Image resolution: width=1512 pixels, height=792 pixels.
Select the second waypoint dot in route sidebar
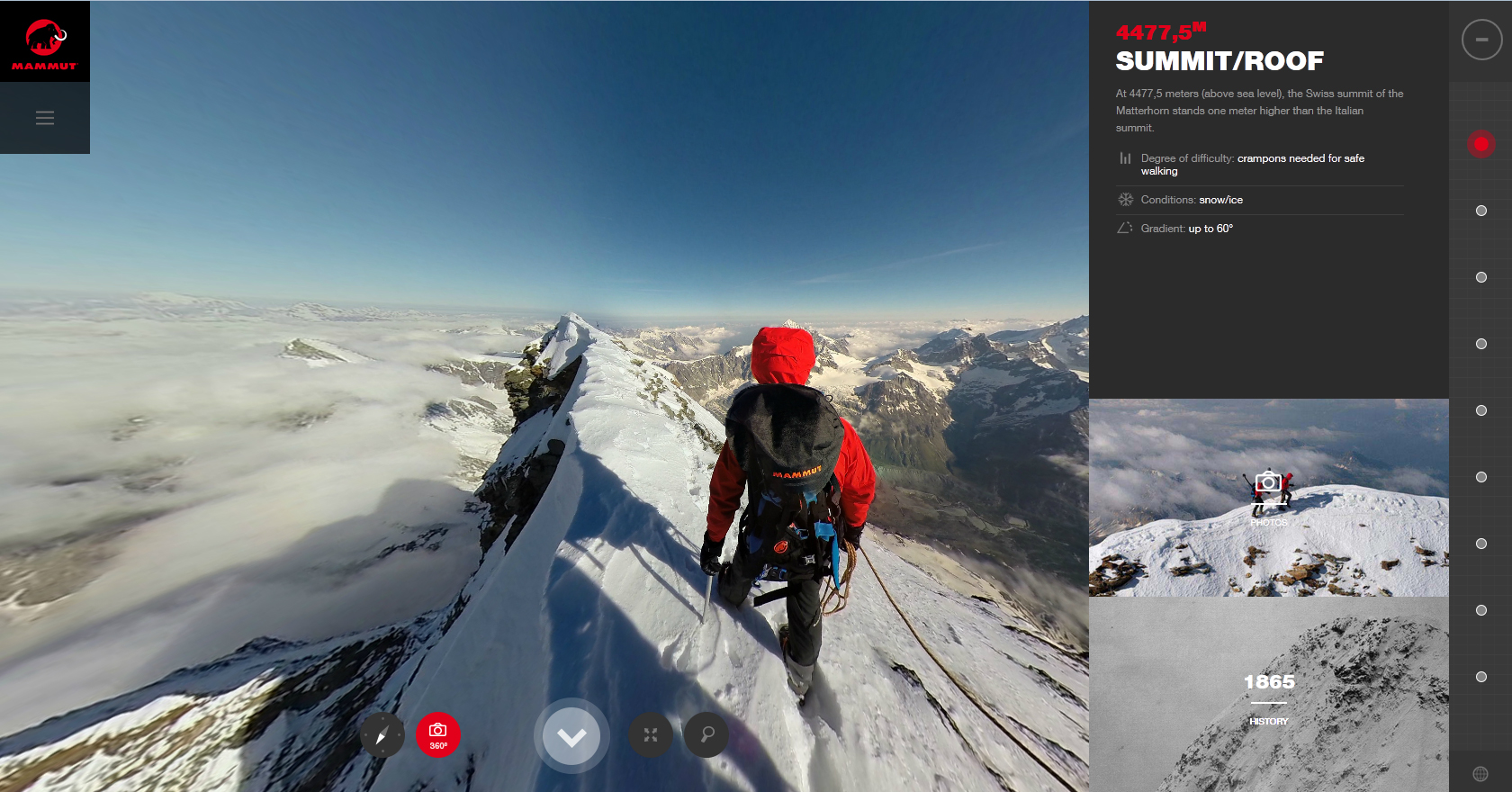click(1481, 211)
